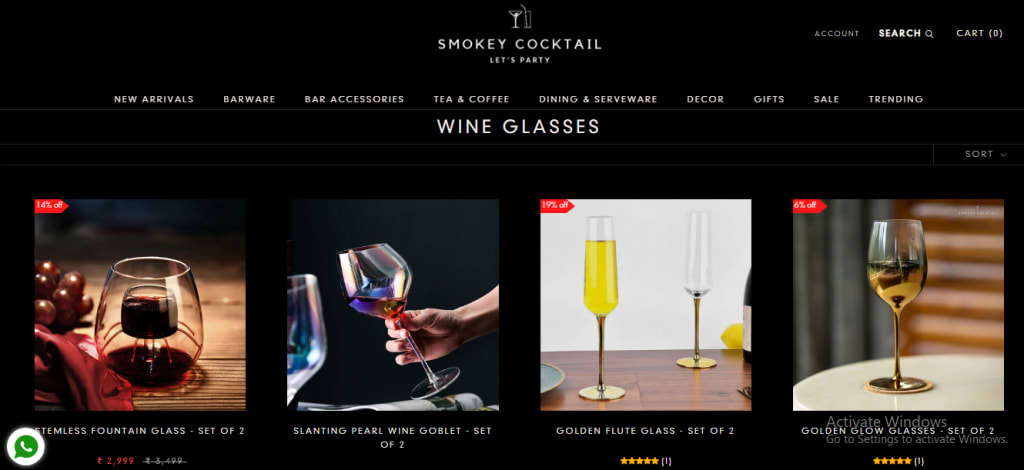Viewport: 1024px width, 470px height.
Task: Open the Stemless Fountain Glass product image
Action: (x=140, y=305)
